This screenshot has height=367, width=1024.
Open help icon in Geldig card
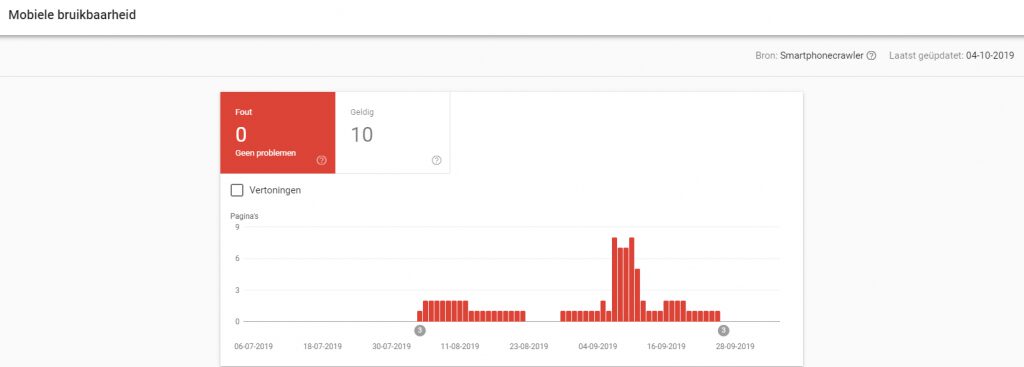437,161
